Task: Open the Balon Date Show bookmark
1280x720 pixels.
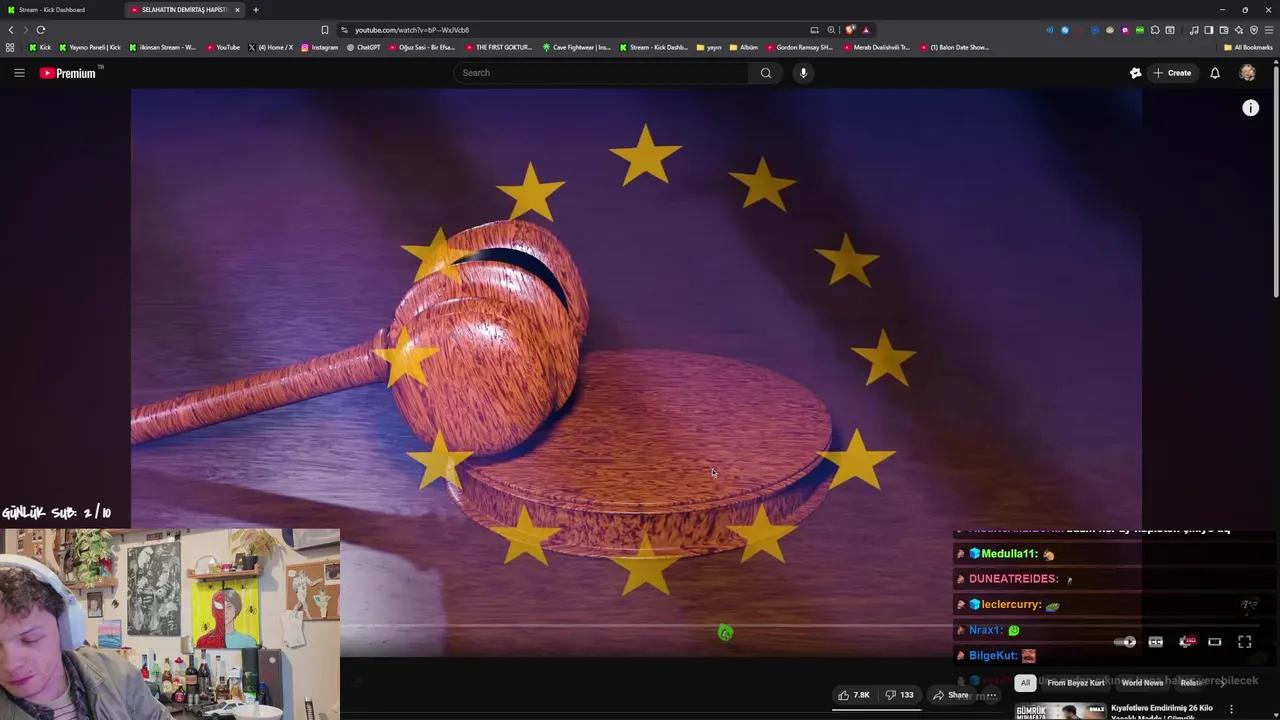Action: pyautogui.click(x=954, y=47)
